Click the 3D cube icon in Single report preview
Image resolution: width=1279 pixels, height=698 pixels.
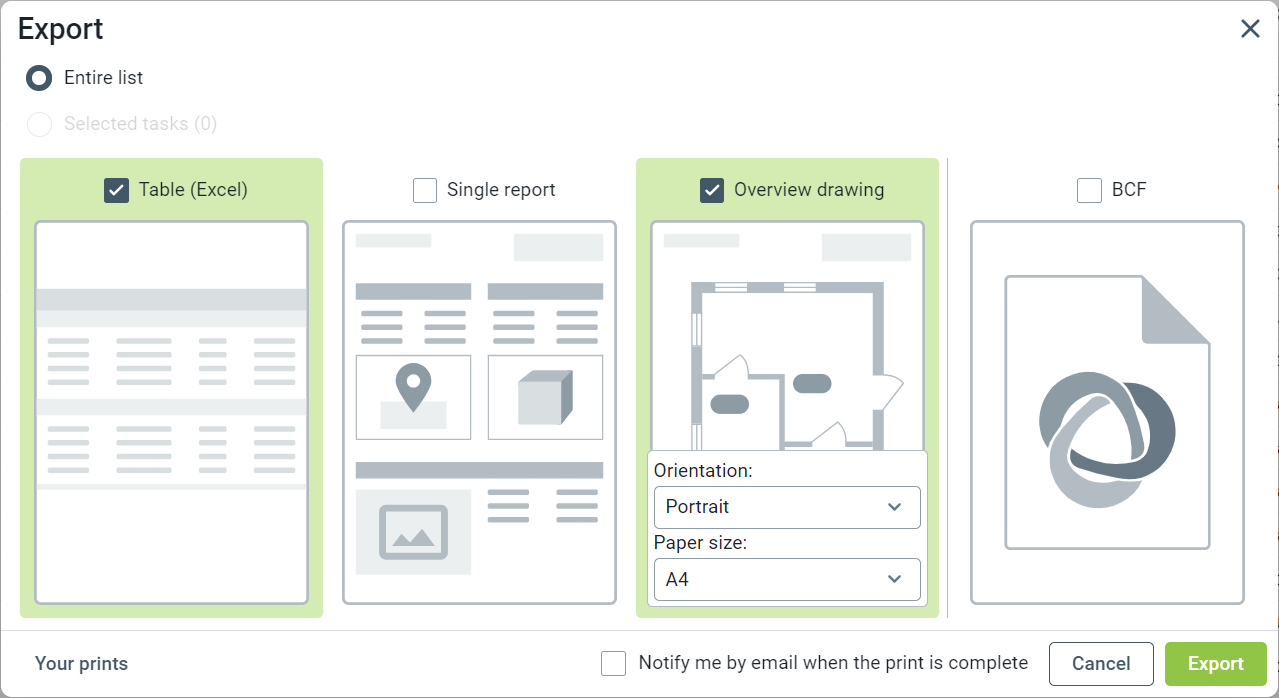tap(545, 397)
